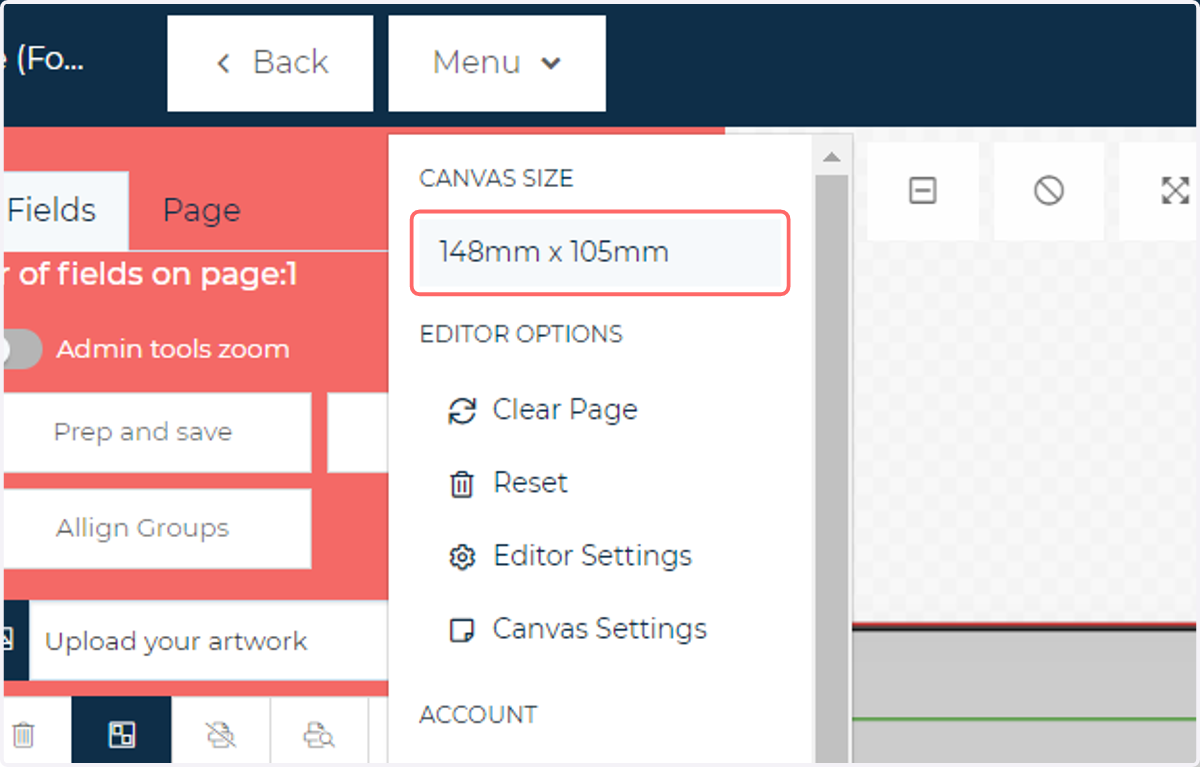Screen dimensions: 1200x767
Task: Click the fit-to-screen expand arrows icon
Action: pyautogui.click(x=1174, y=190)
